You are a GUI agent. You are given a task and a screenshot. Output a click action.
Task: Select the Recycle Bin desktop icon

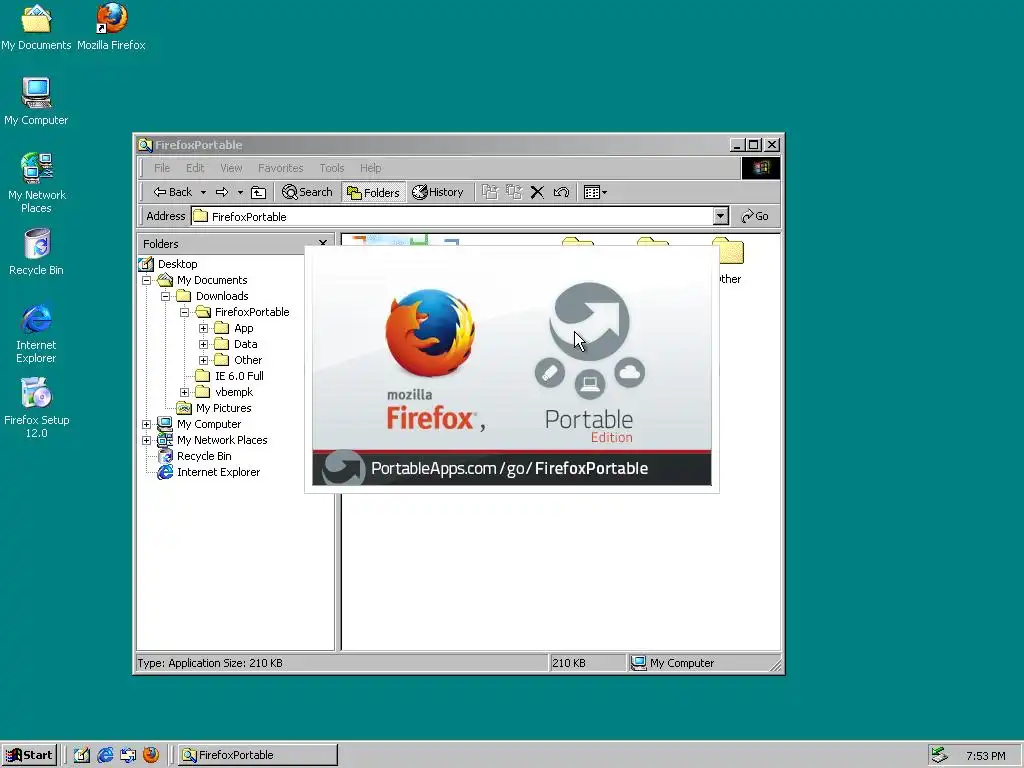pyautogui.click(x=36, y=252)
